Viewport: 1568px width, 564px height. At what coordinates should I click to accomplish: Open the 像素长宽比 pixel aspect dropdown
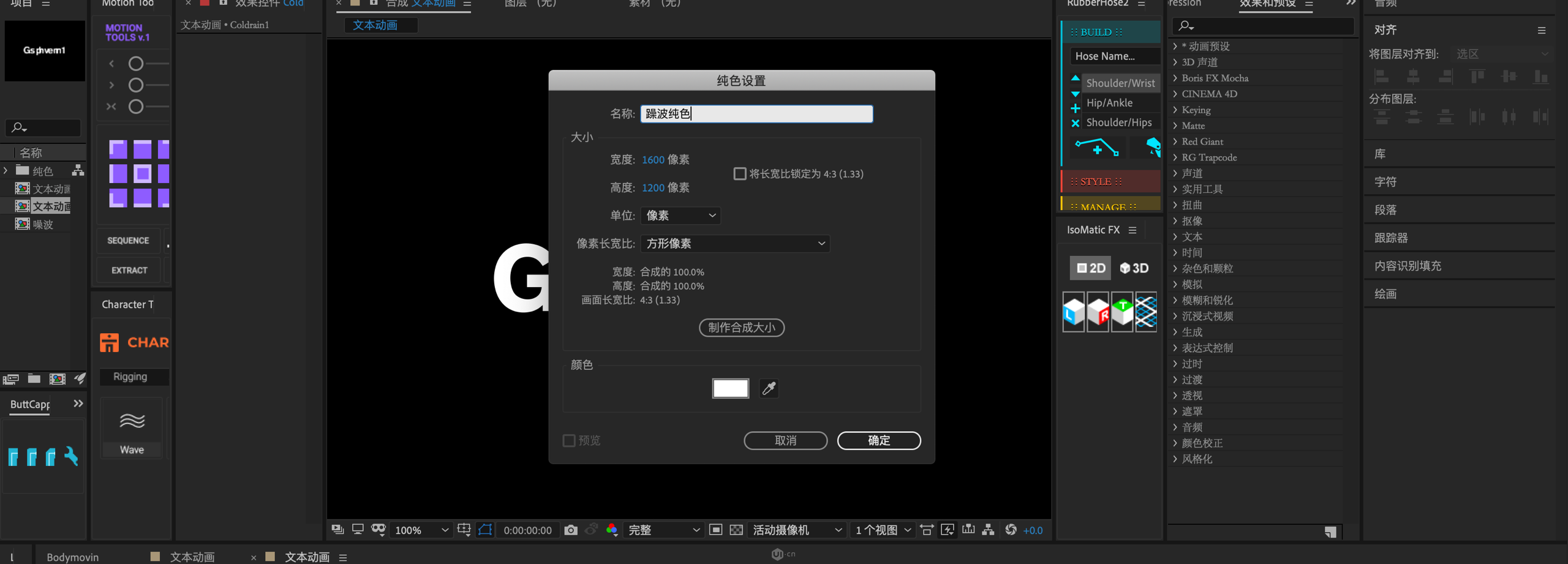(735, 244)
